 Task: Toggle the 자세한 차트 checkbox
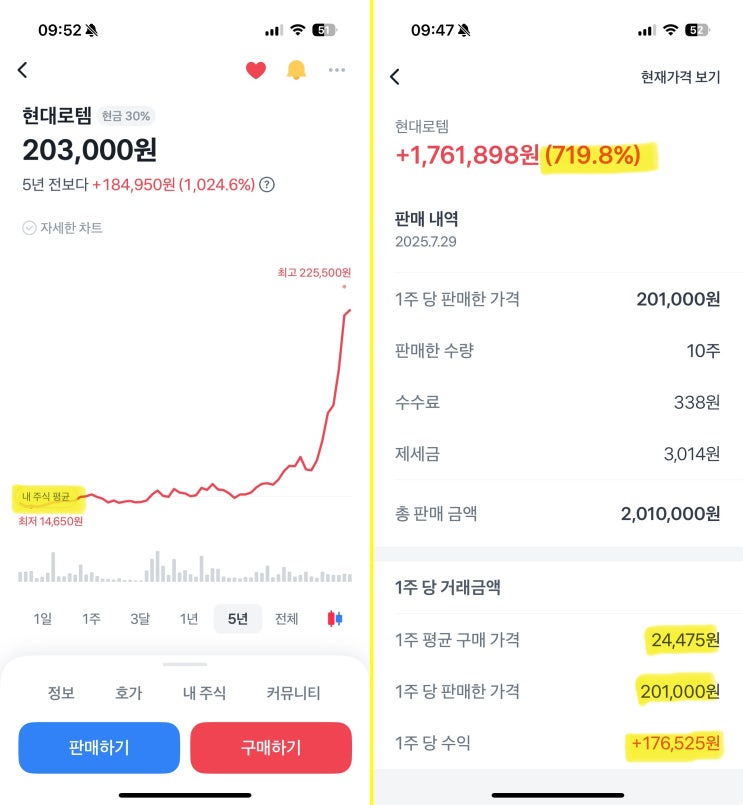coord(30,228)
